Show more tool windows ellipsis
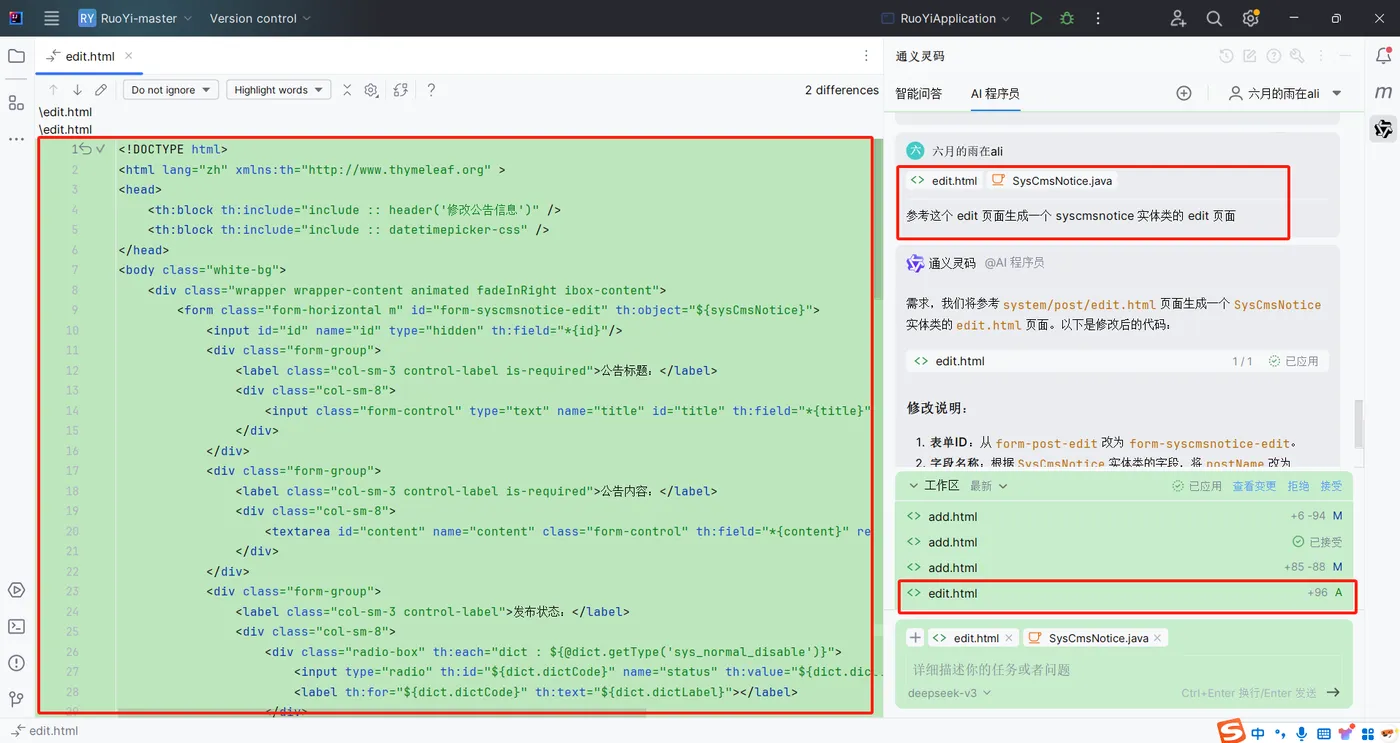The width and height of the screenshot is (1400, 743). (16, 139)
